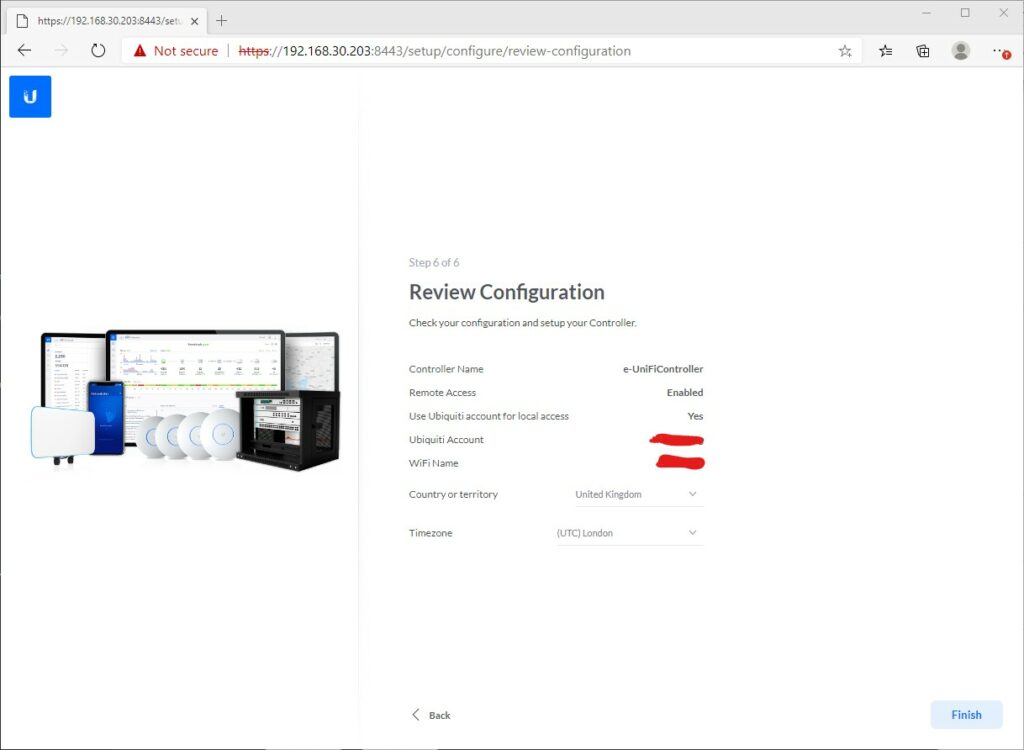Open the browser profile avatar

point(961,50)
